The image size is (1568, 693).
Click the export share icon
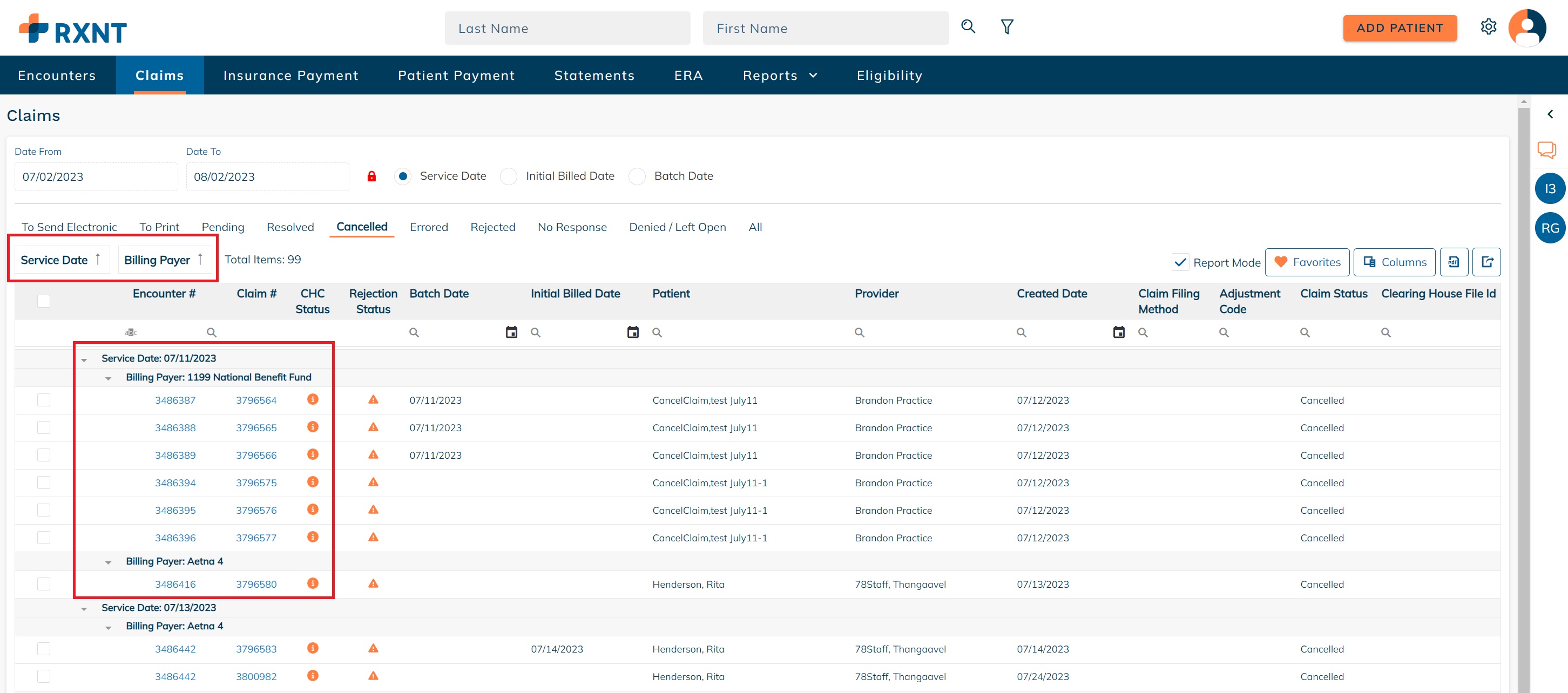pyautogui.click(x=1486, y=262)
